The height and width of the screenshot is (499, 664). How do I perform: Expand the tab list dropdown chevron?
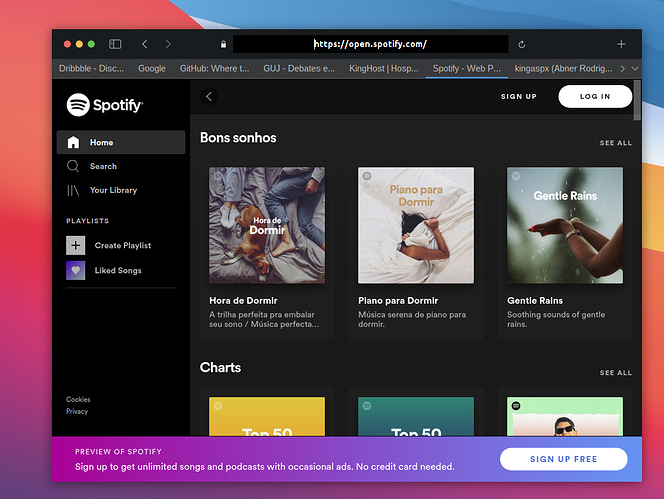coord(635,68)
